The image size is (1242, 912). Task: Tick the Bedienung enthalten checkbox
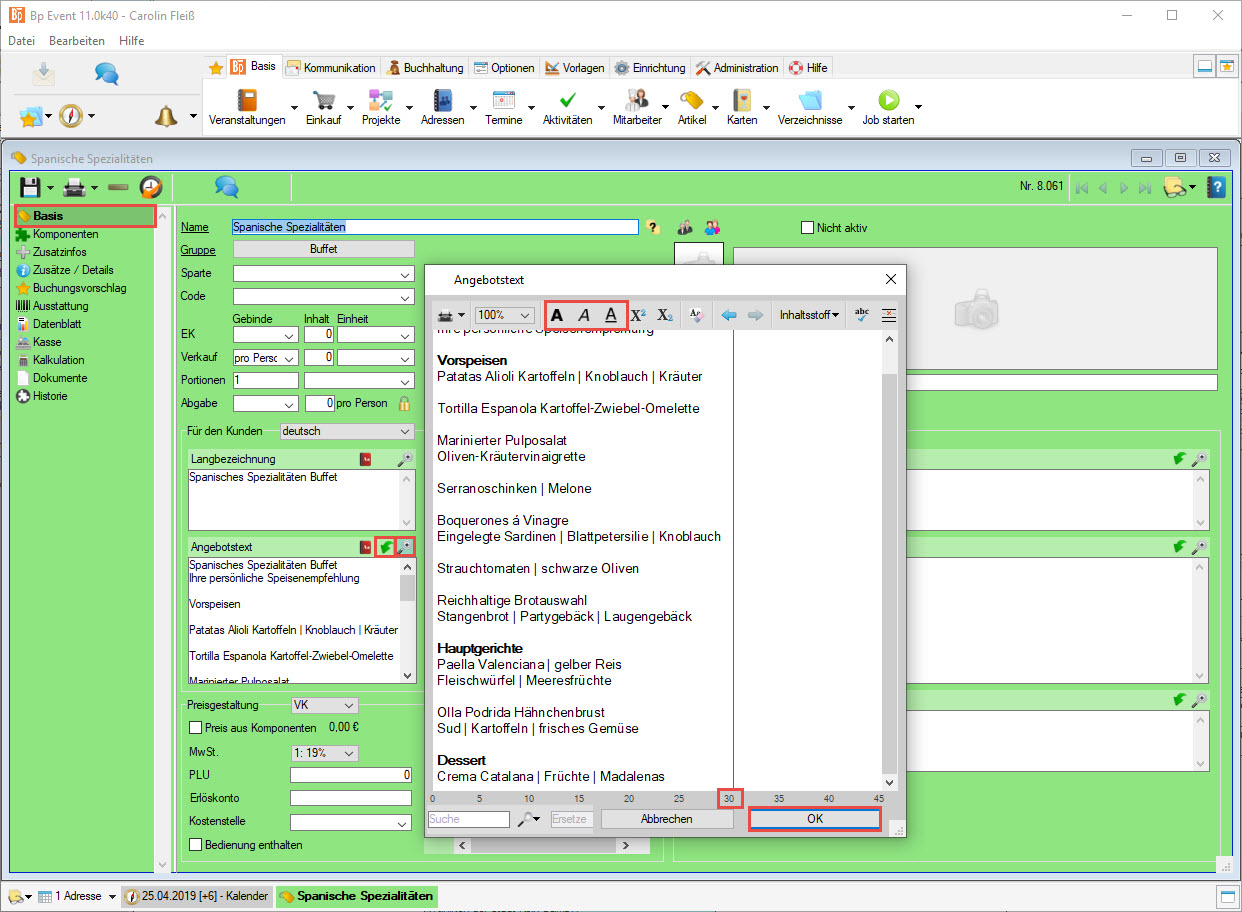pos(196,845)
